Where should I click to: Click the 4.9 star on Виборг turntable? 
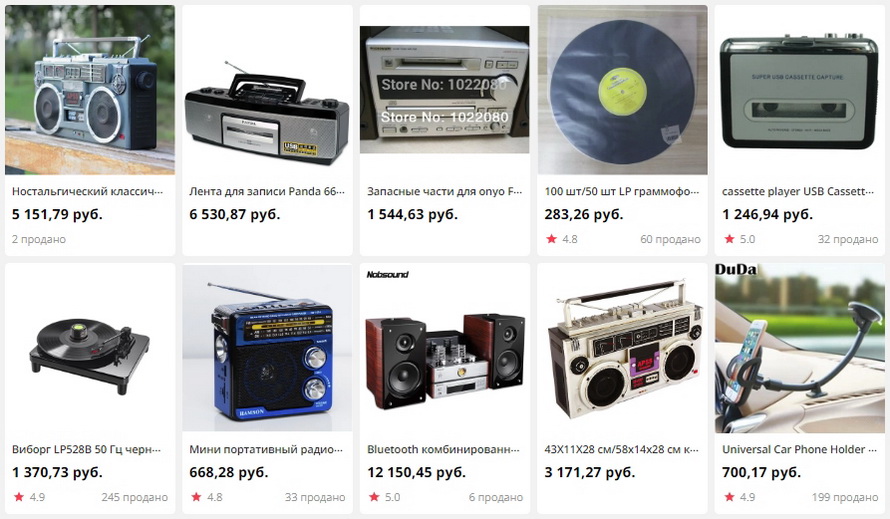29,497
